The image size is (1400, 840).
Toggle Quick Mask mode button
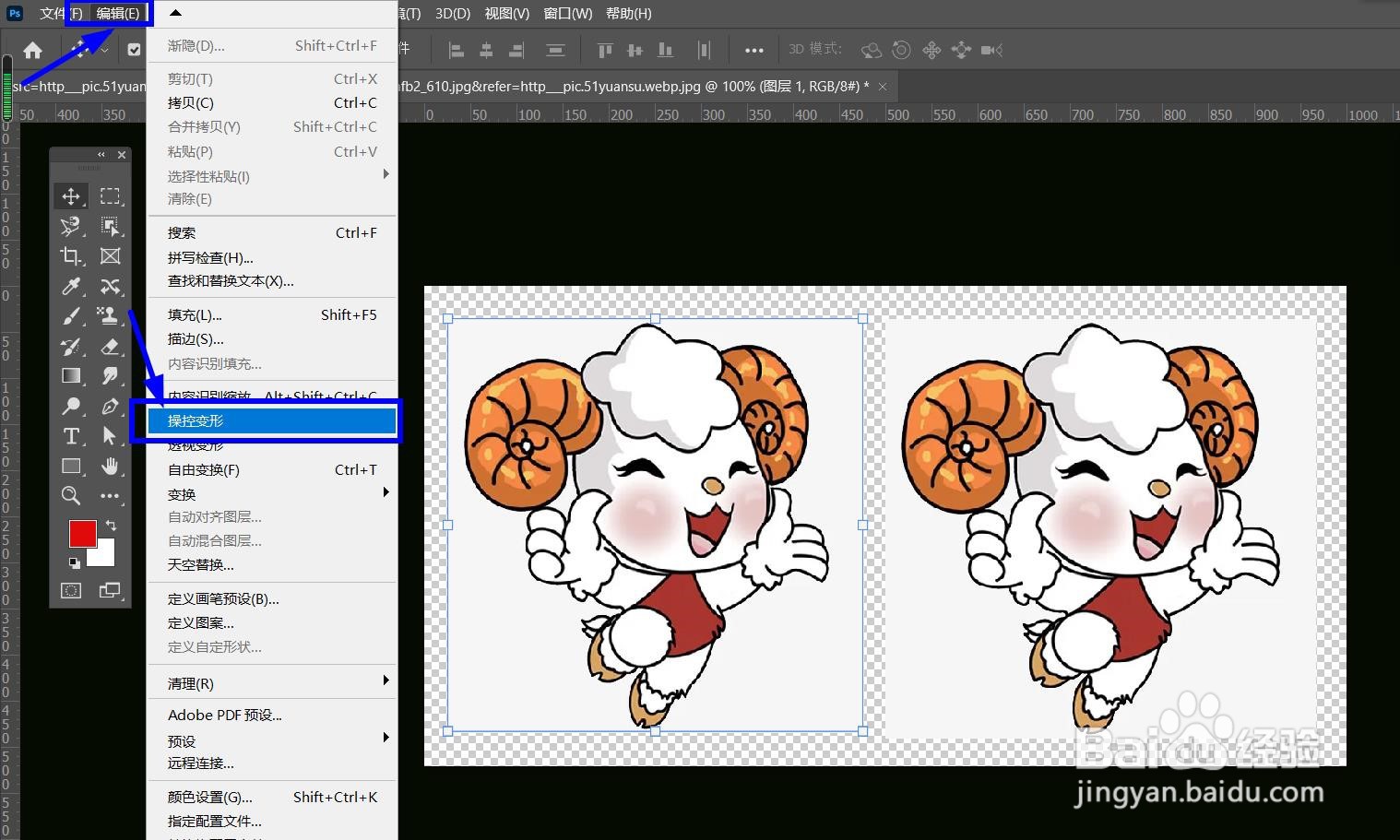pos(71,590)
